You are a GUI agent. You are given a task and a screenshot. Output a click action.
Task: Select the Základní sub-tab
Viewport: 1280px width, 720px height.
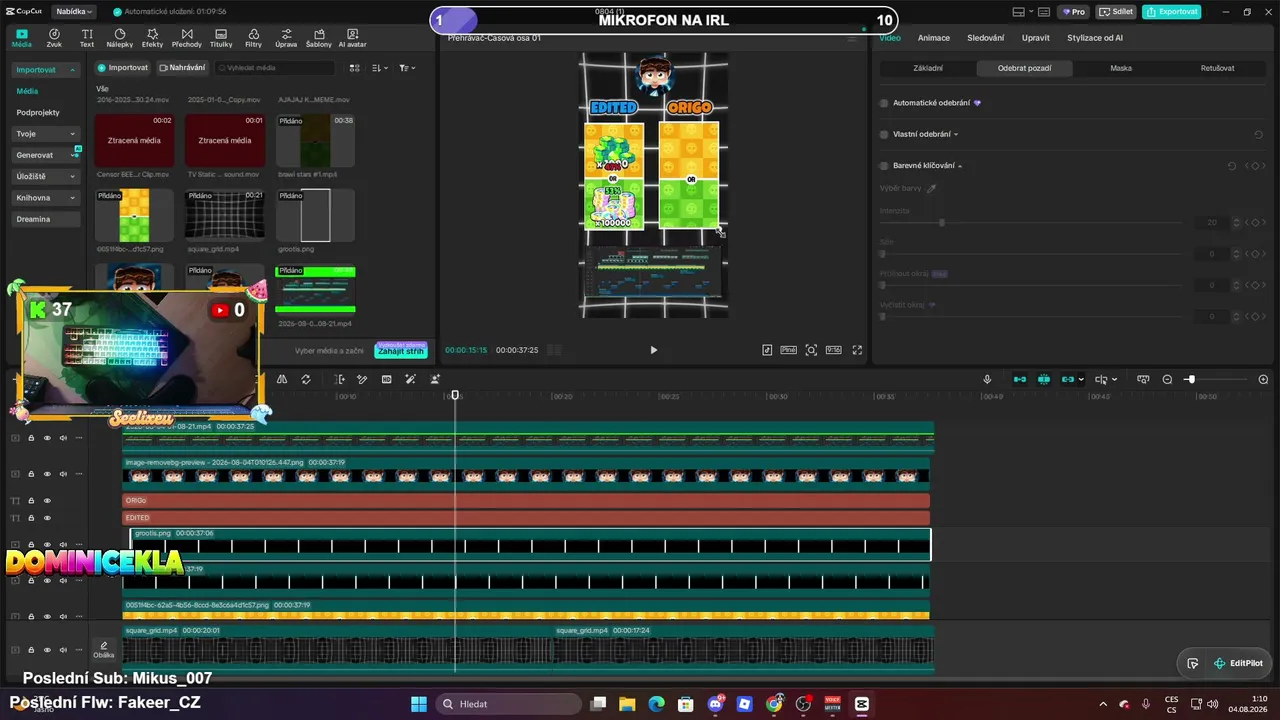(x=928, y=68)
